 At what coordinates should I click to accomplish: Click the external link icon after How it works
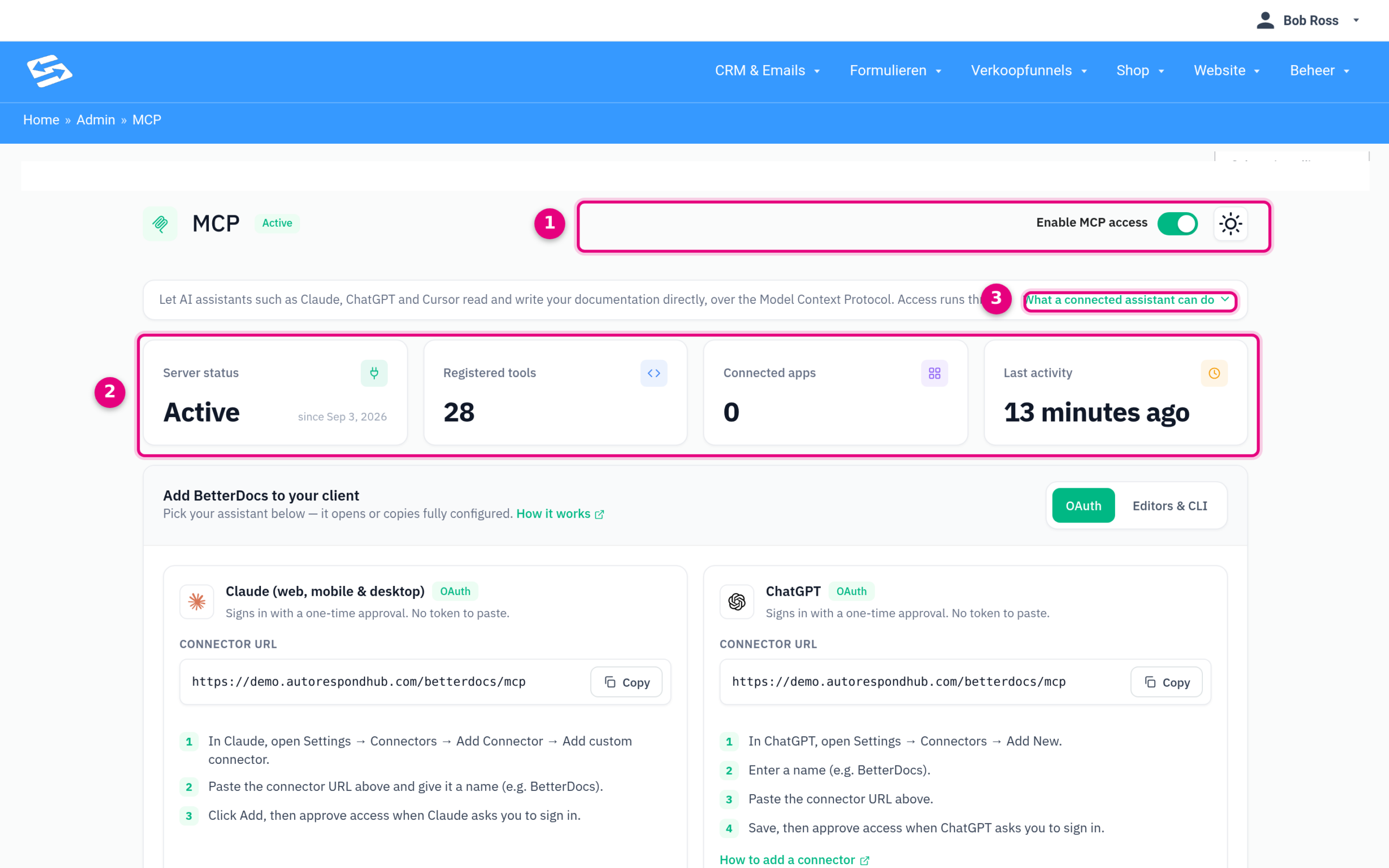point(599,514)
